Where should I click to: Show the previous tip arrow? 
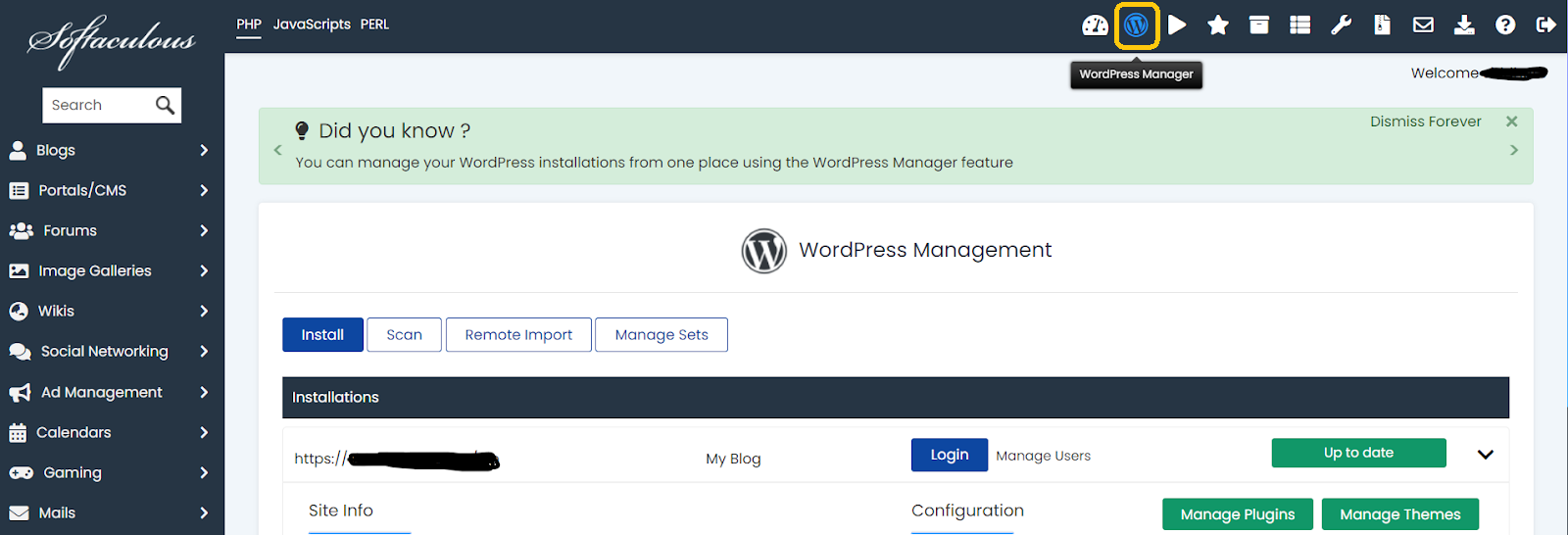[x=277, y=150]
